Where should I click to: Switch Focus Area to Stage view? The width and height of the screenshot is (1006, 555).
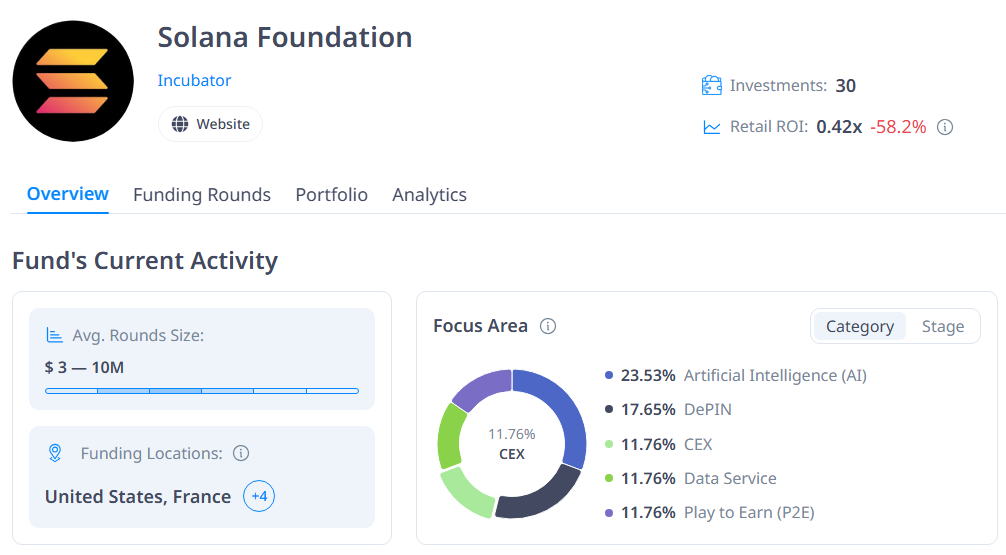point(942,327)
